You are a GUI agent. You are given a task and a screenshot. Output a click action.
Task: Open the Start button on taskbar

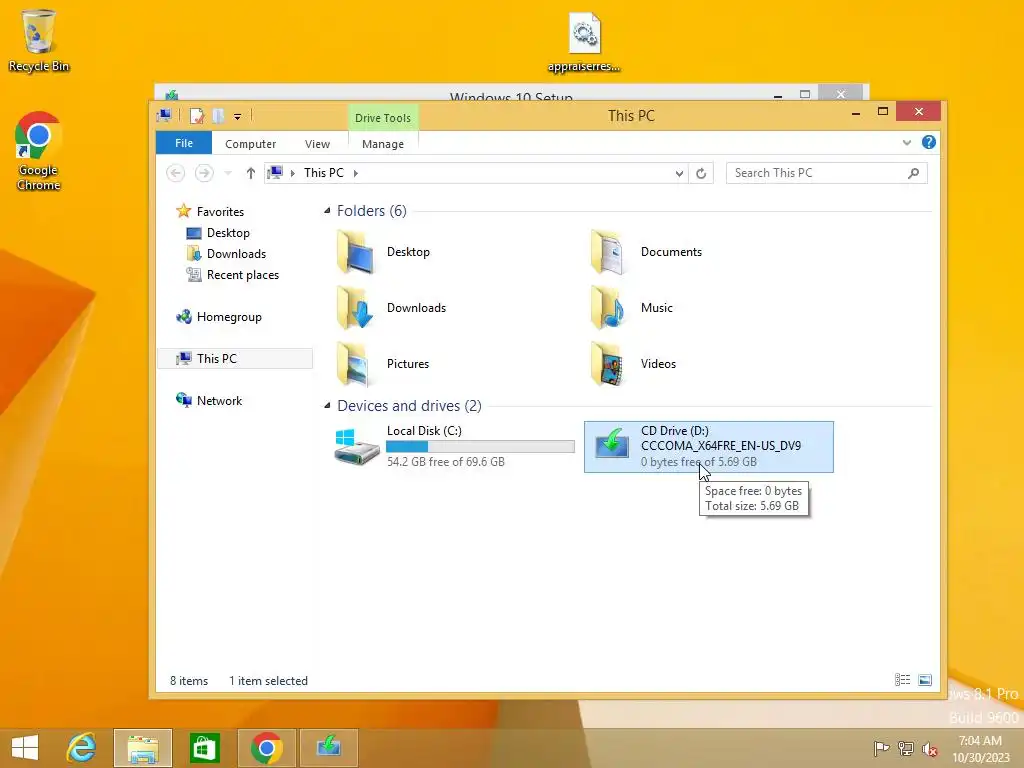[25, 748]
